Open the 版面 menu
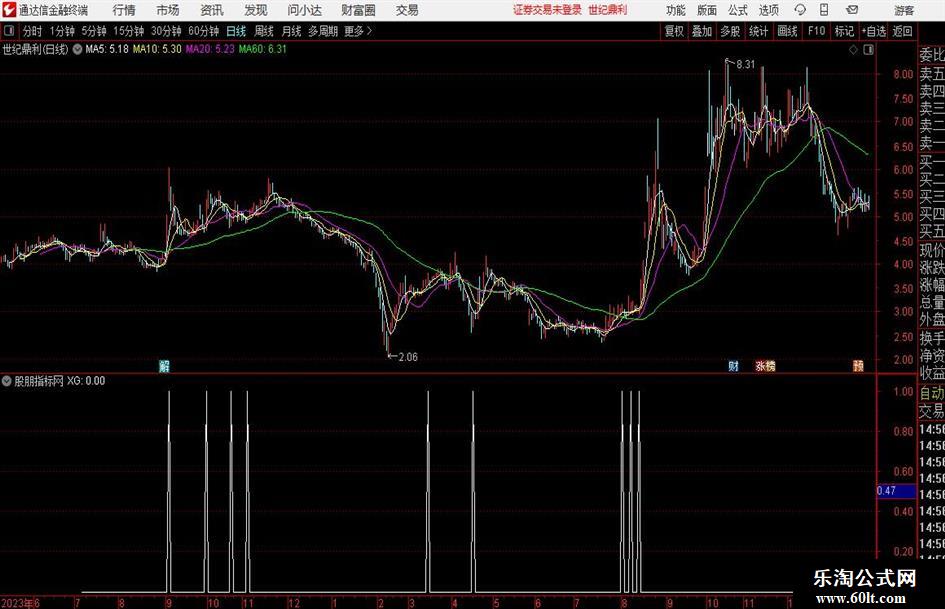The image size is (945, 609). [x=707, y=10]
